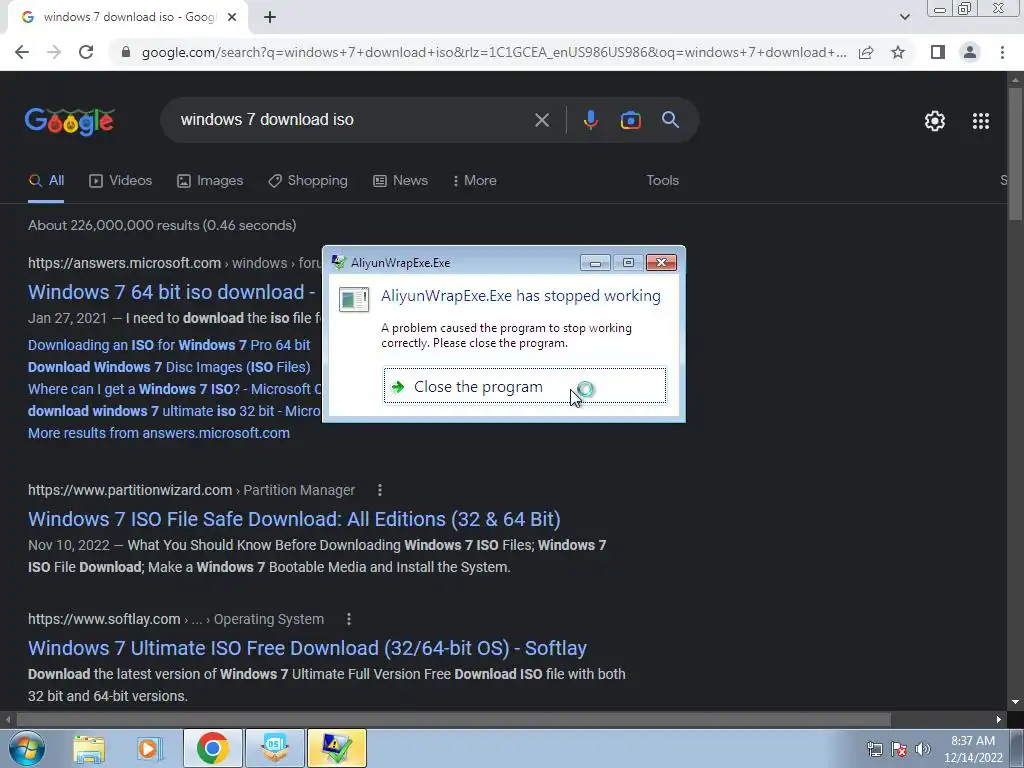Open Action Center flag tray icon
The height and width of the screenshot is (768, 1024).
tap(899, 749)
